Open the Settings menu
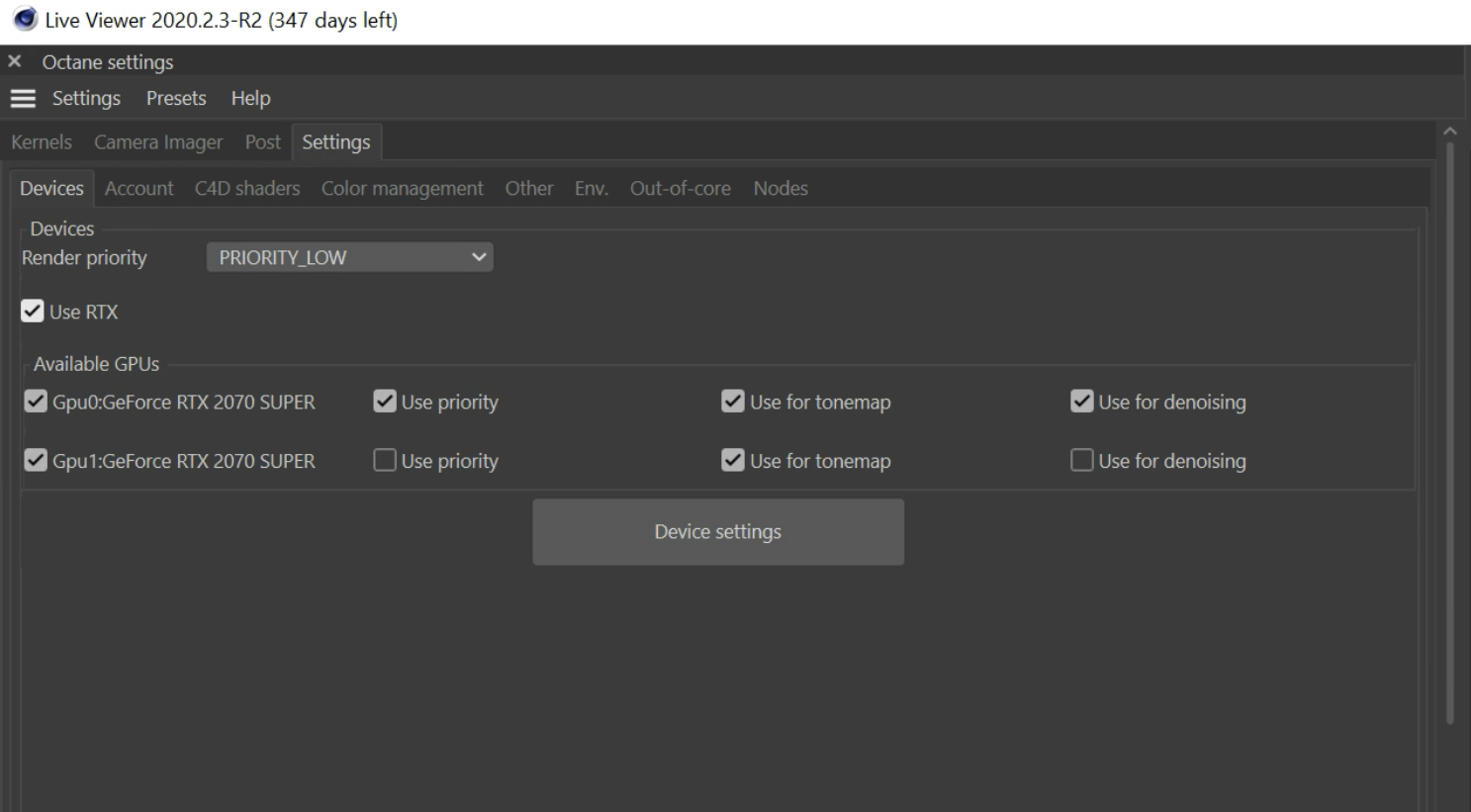 86,98
